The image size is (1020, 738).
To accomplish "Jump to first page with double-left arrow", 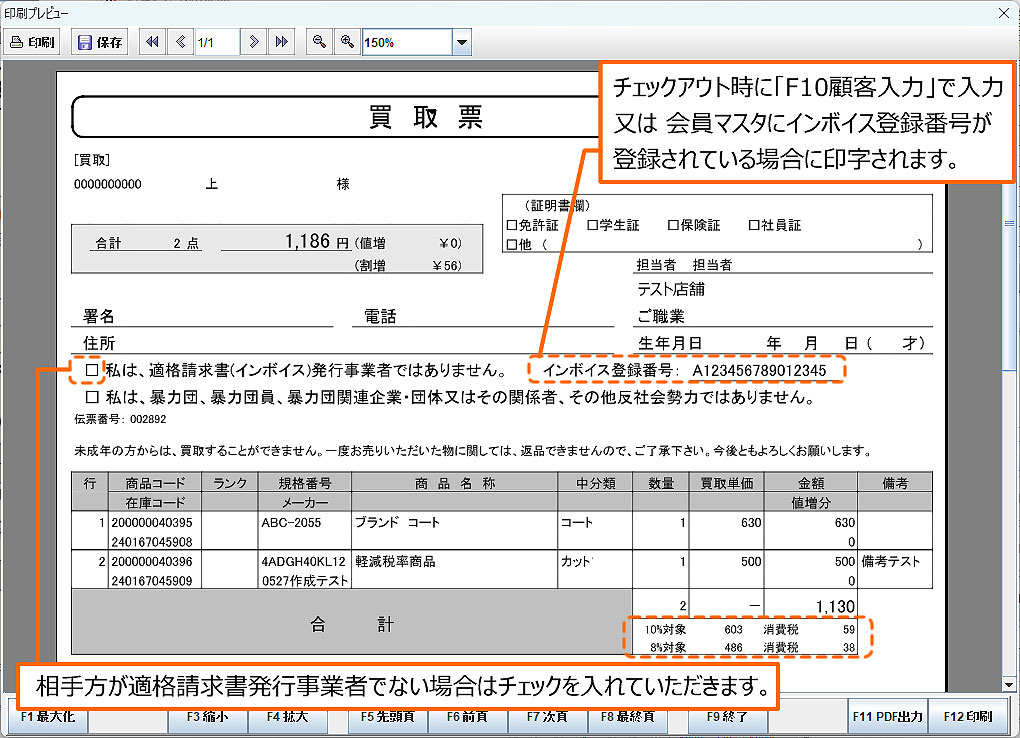I will click(152, 42).
